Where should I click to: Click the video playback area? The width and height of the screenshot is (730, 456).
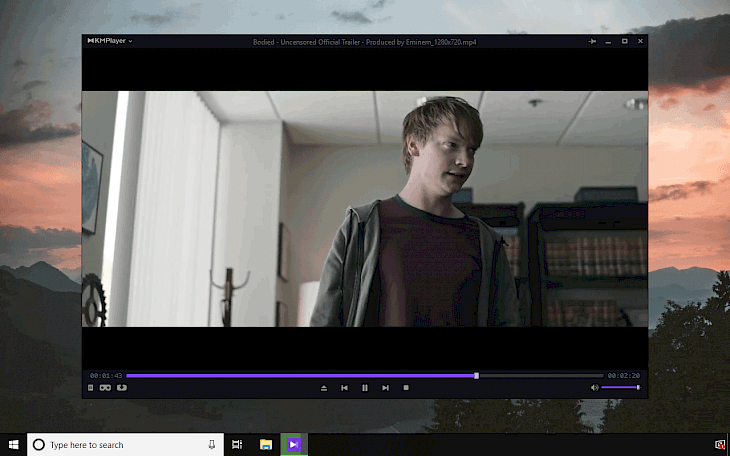365,209
